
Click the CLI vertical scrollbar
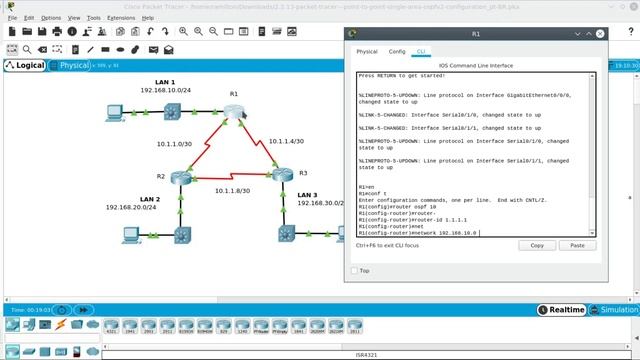(592, 154)
